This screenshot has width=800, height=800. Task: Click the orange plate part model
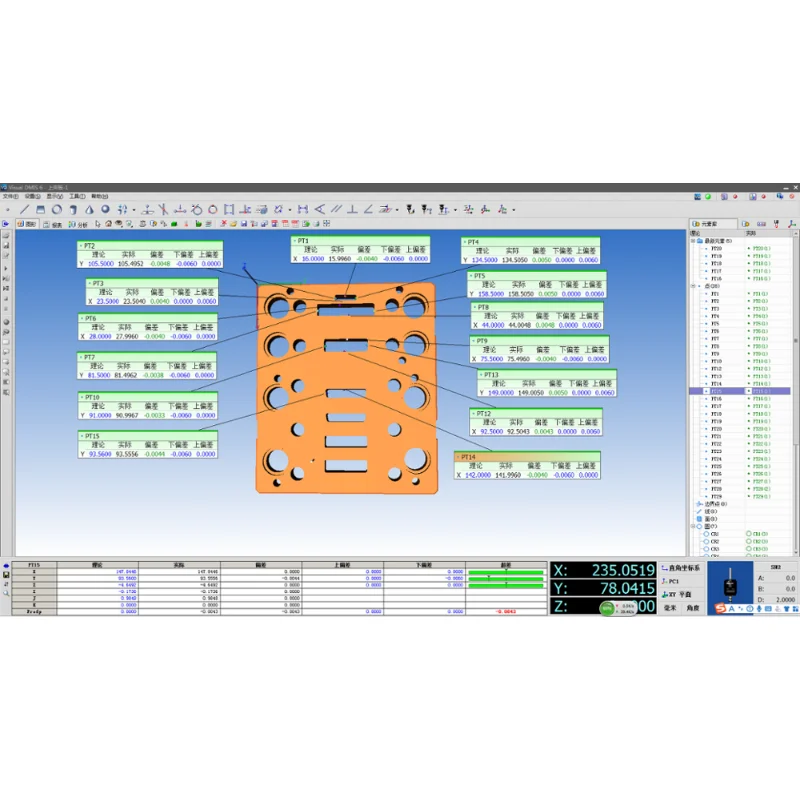(x=346, y=388)
